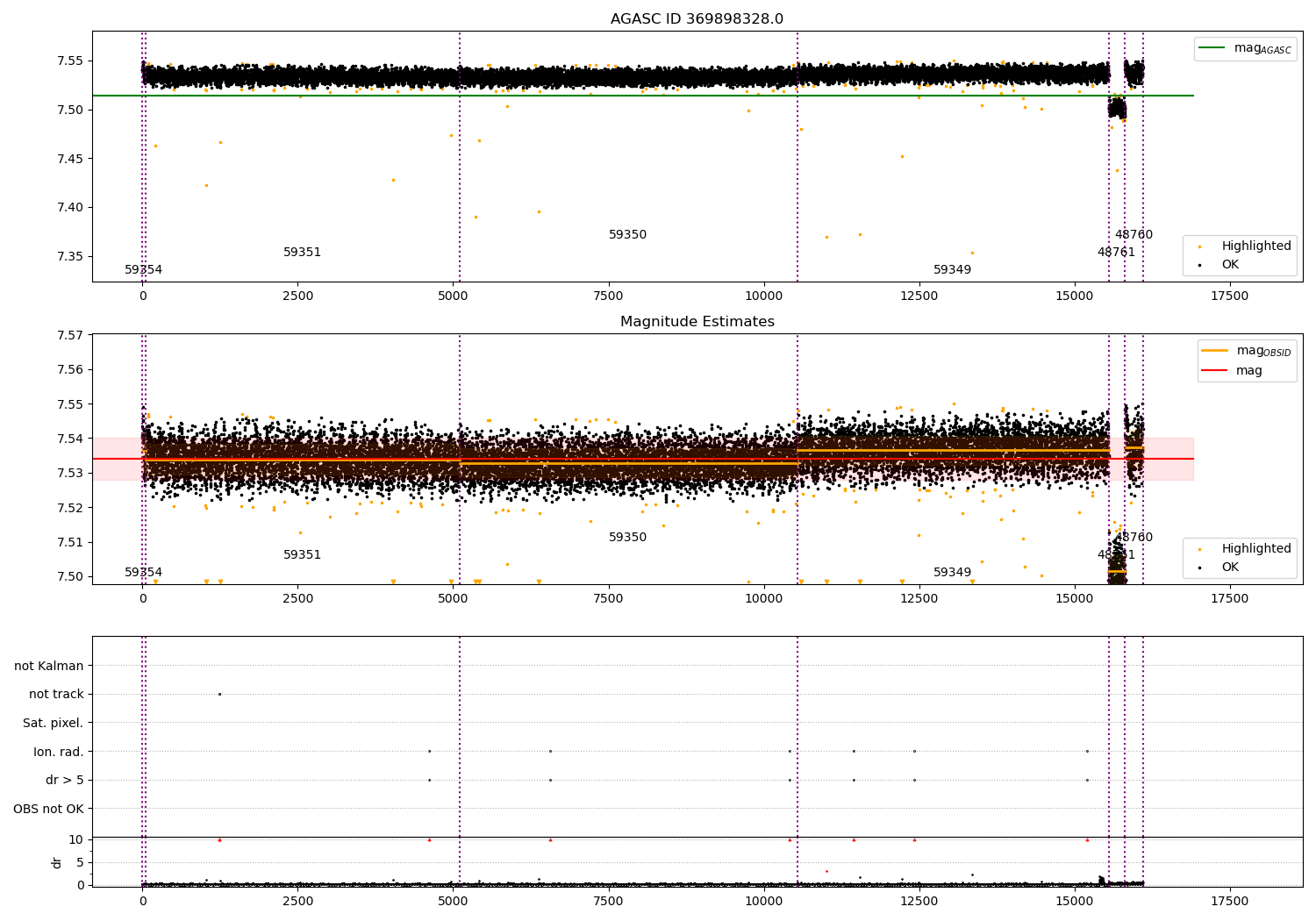Click x-axis tick 7500 on the bottom plot
1316x921 pixels.
[x=608, y=902]
